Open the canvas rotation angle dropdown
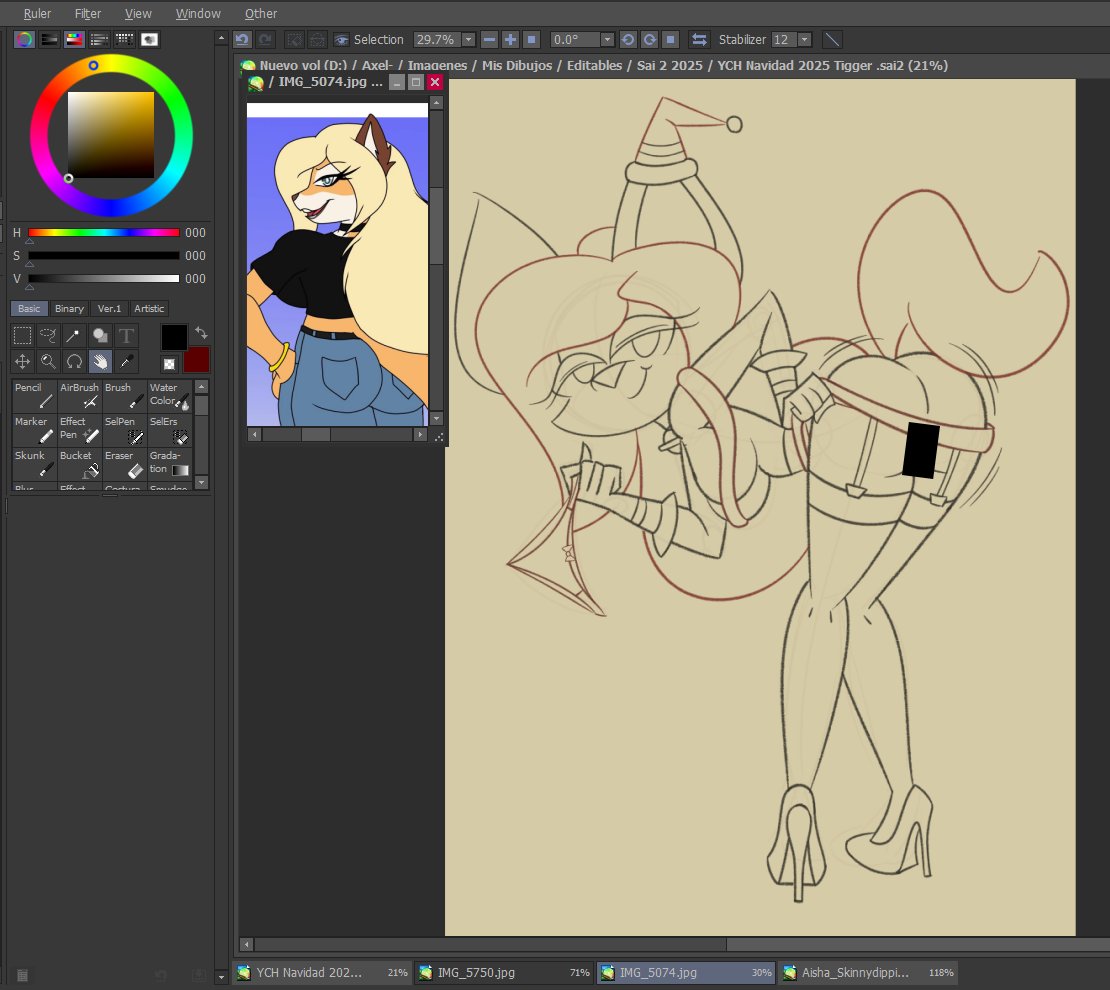 click(x=606, y=39)
